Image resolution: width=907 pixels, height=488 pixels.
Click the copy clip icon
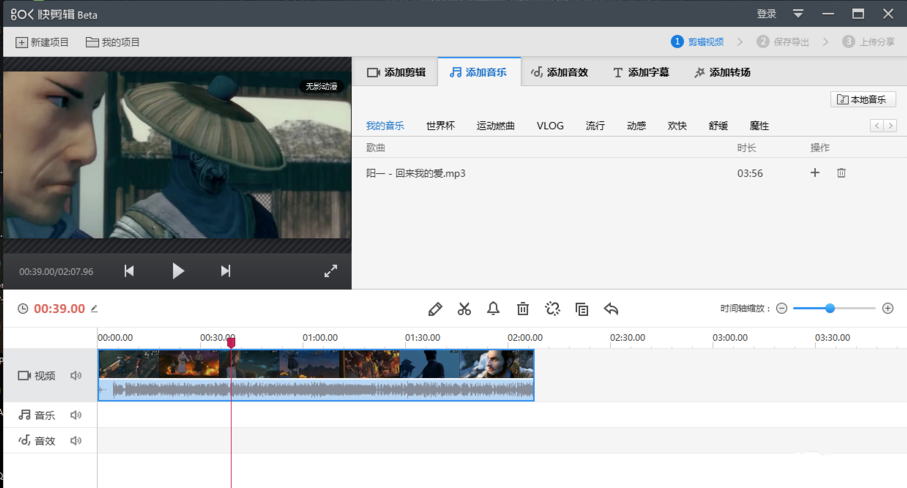(581, 309)
